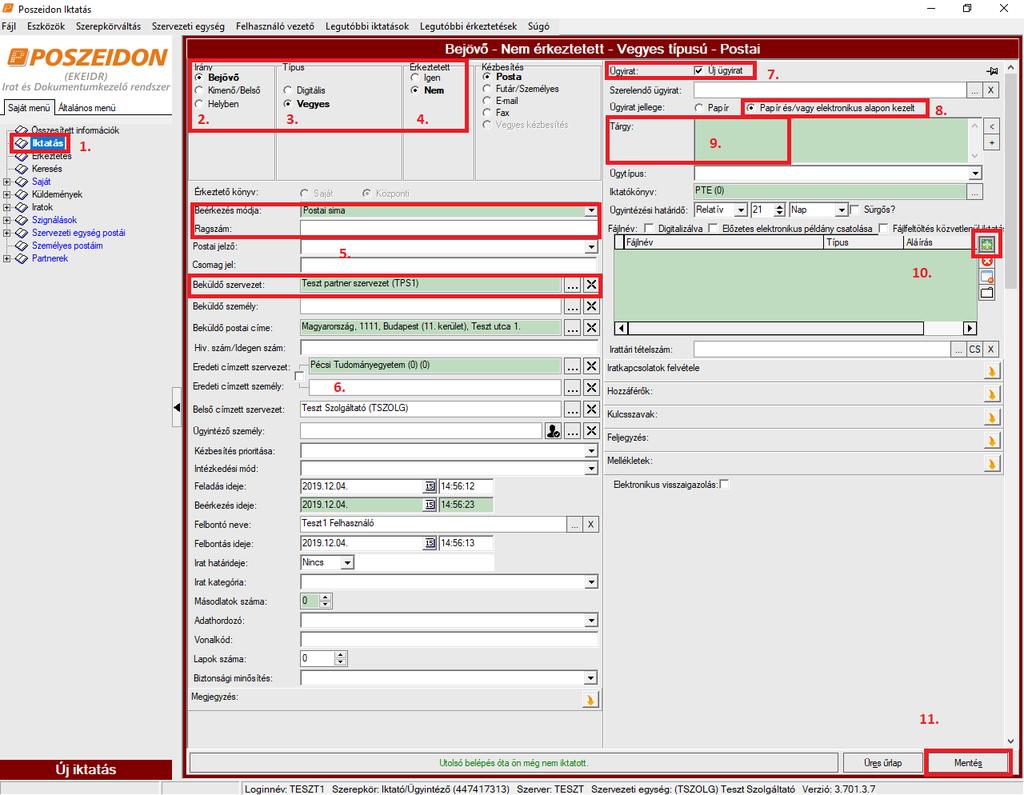Clear Belső címzett szervezet with X
Viewport: 1024px width, 795px height.
591,409
